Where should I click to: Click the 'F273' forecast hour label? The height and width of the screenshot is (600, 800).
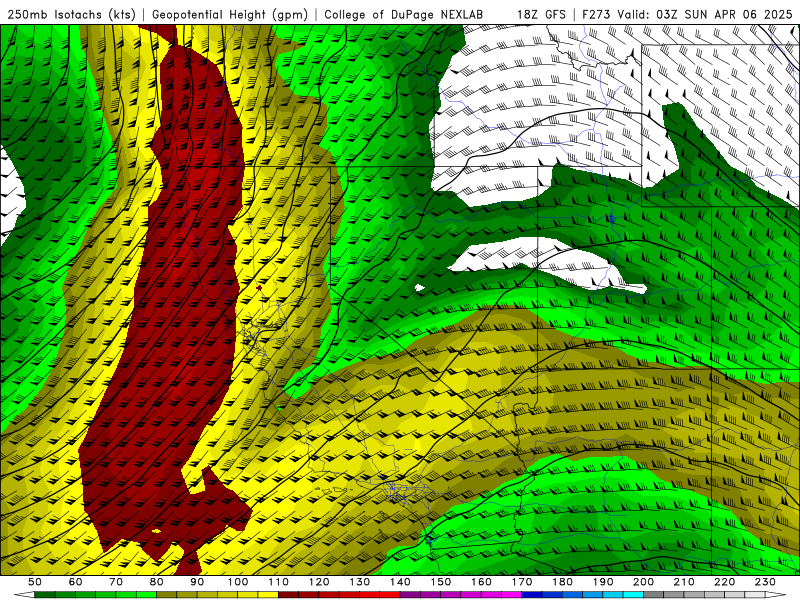pyautogui.click(x=597, y=14)
